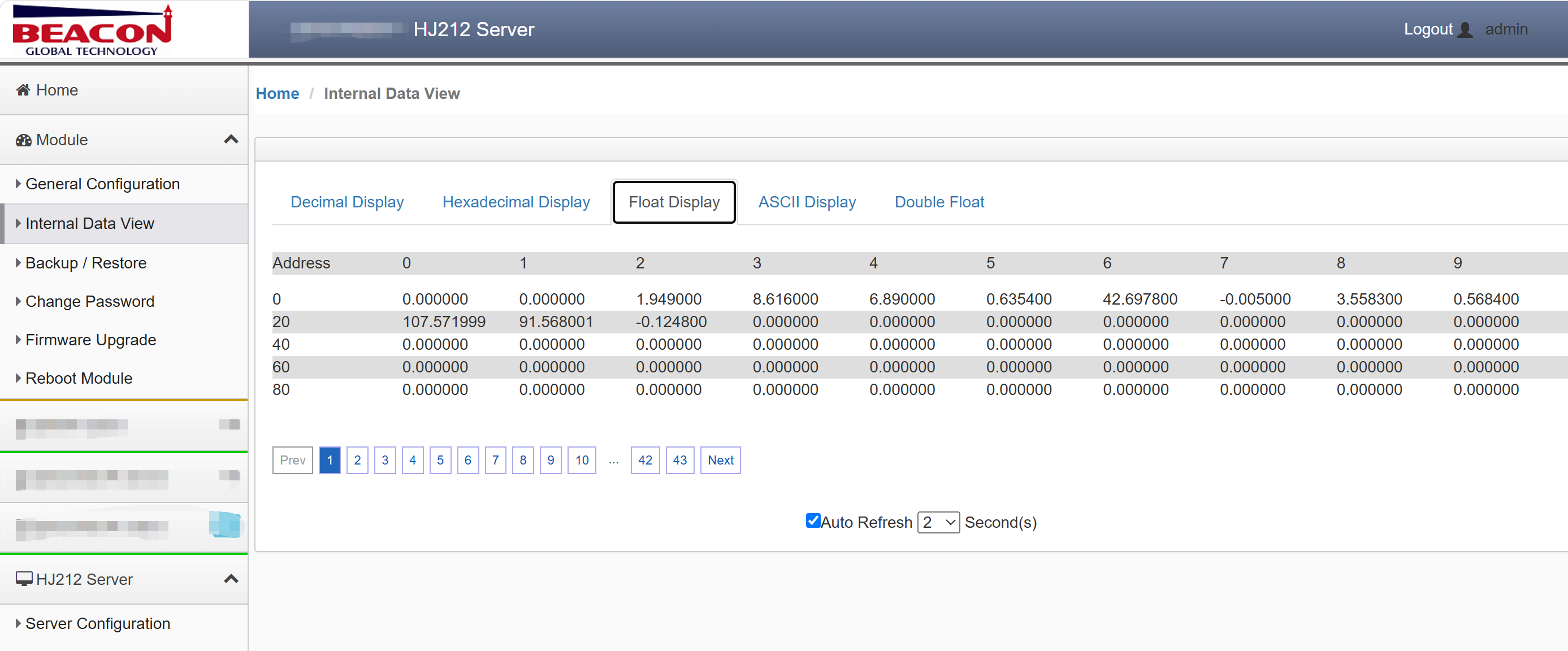Click the Module dashboard icon
This screenshot has width=1568, height=651.
click(x=23, y=140)
